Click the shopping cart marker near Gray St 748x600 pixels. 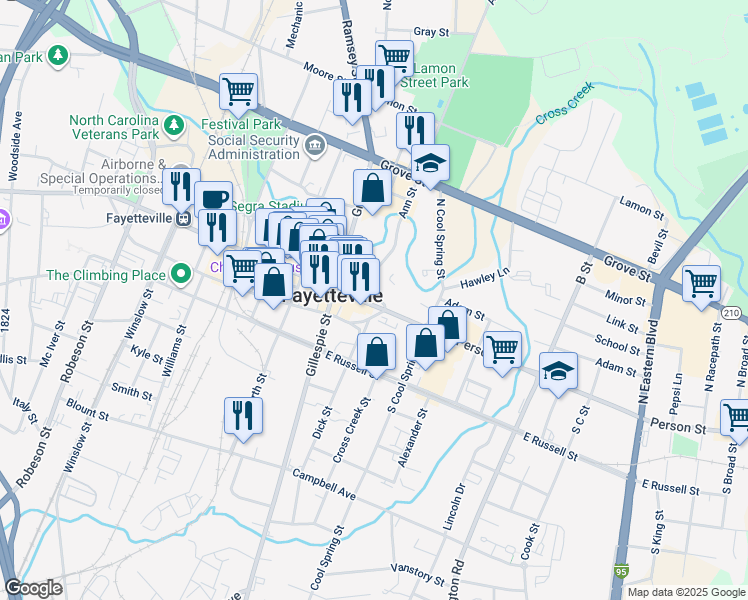click(394, 58)
